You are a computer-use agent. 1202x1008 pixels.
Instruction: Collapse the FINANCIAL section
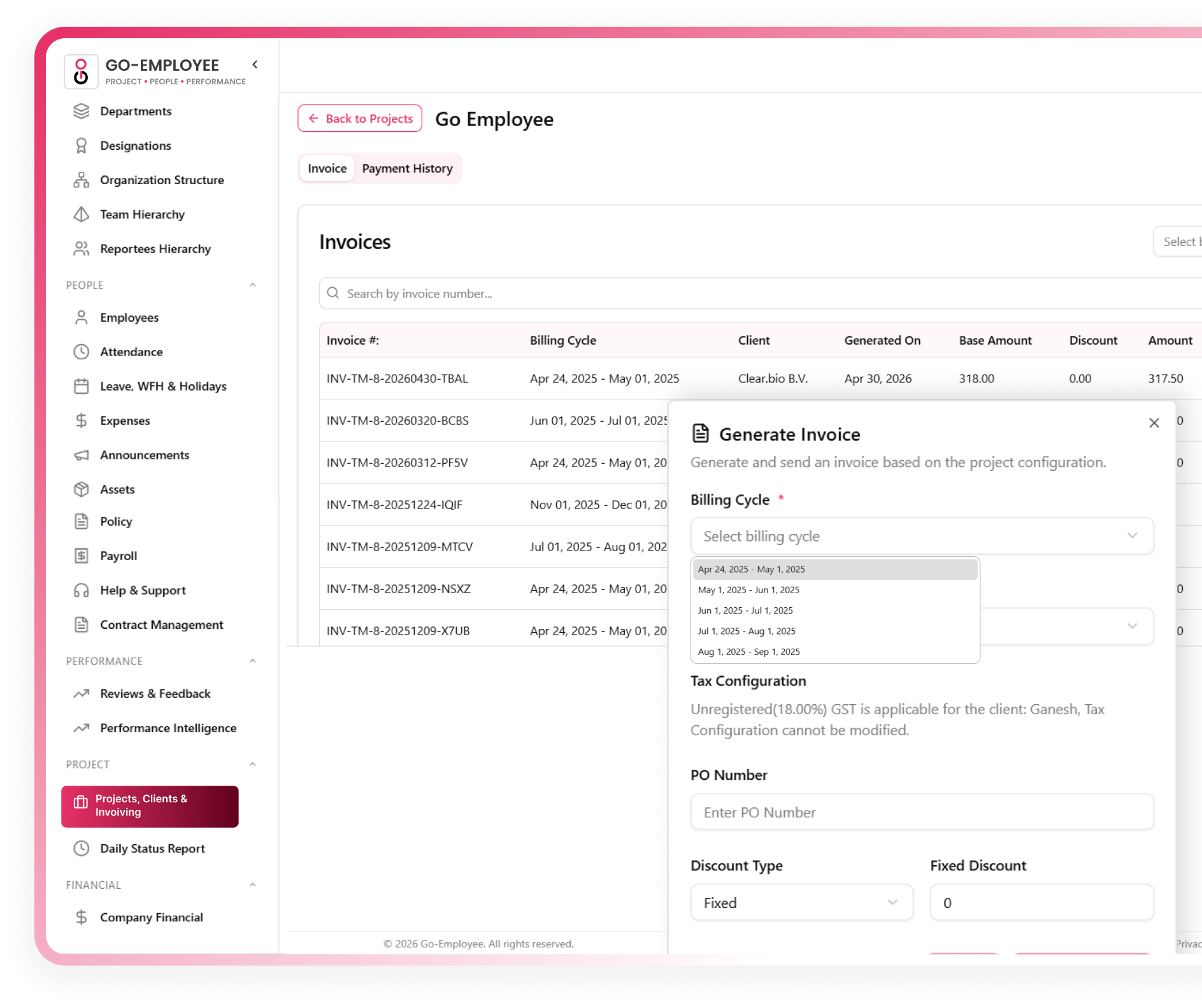(253, 885)
